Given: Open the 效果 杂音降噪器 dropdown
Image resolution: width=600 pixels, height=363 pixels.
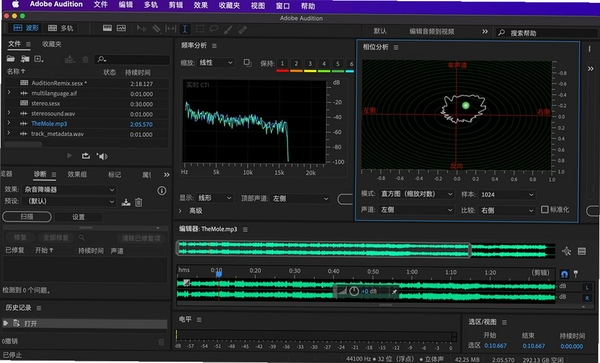Looking at the screenshot, I should [69, 189].
